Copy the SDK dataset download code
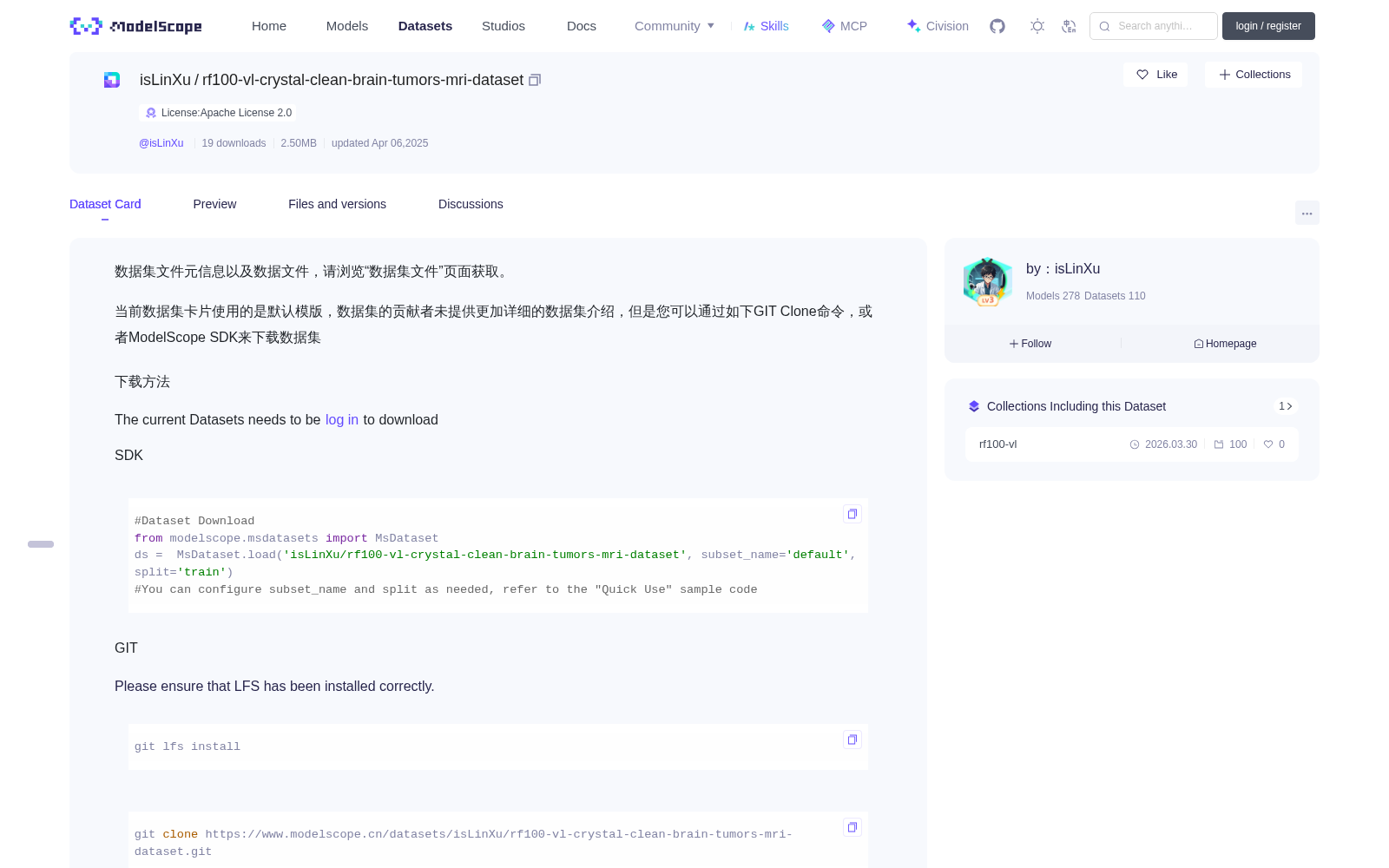1389x868 pixels. point(852,514)
